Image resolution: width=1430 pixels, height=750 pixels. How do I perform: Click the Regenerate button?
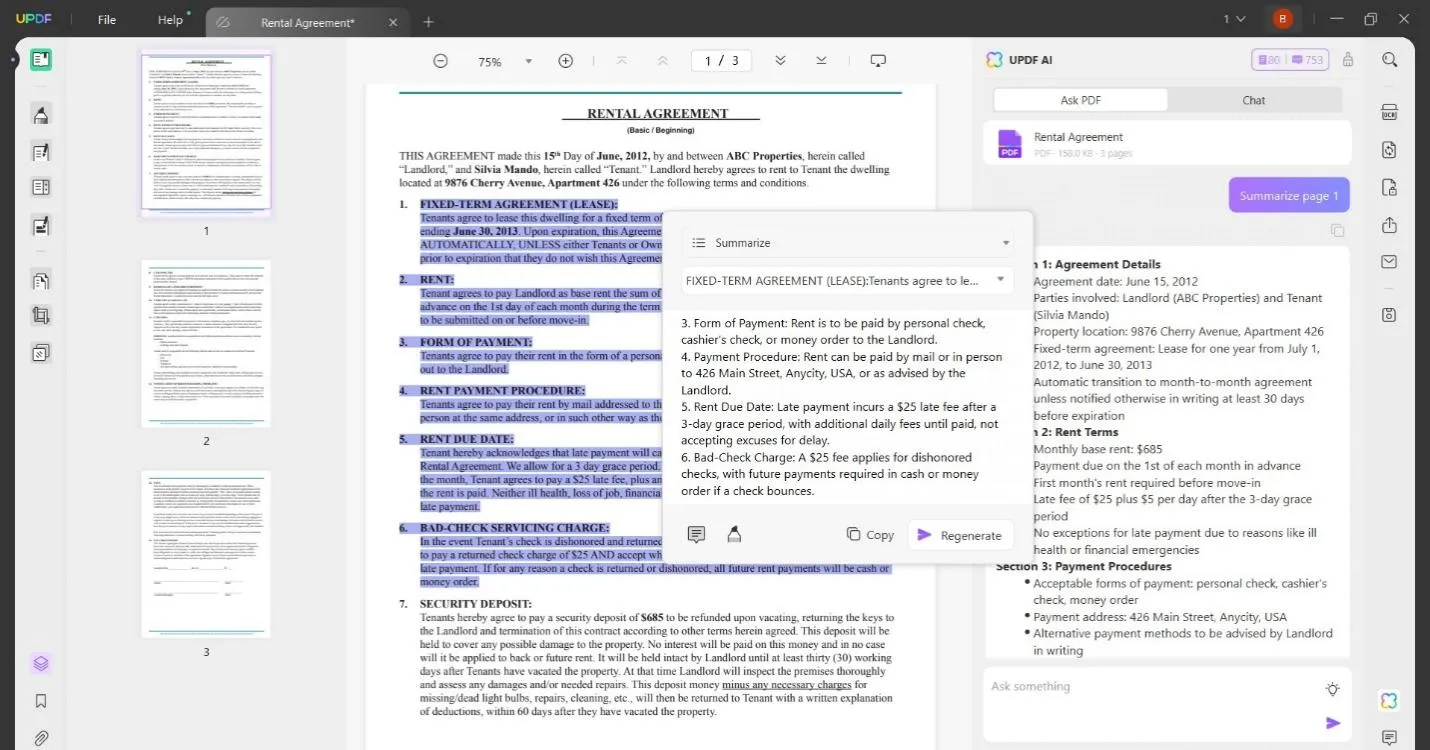(959, 535)
